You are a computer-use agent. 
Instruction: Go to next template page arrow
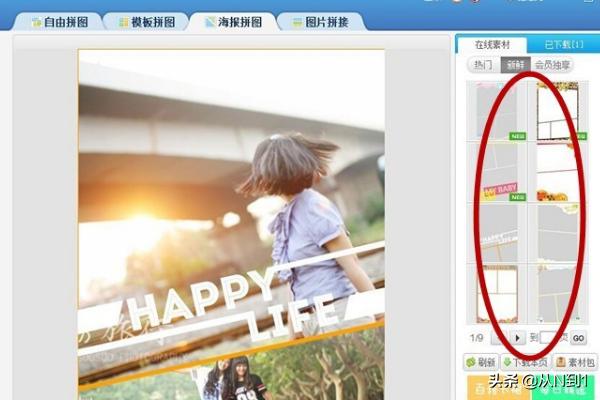coord(519,339)
